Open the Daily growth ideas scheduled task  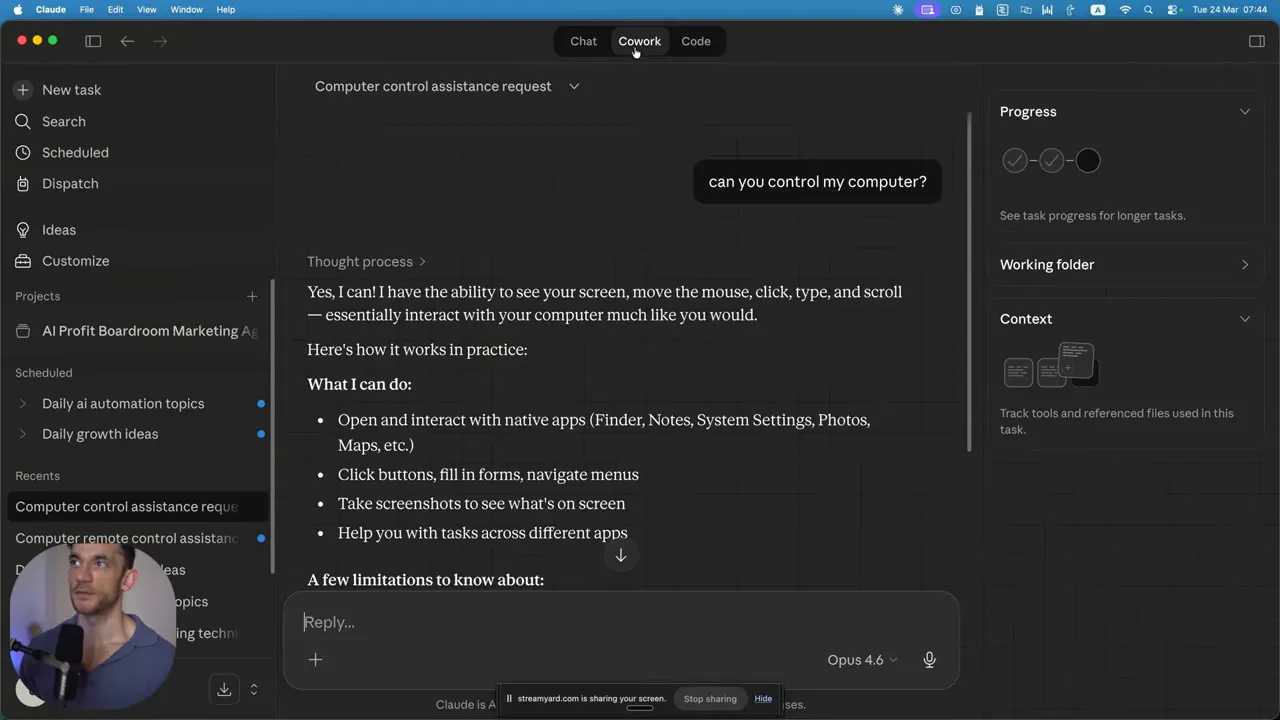pos(100,434)
